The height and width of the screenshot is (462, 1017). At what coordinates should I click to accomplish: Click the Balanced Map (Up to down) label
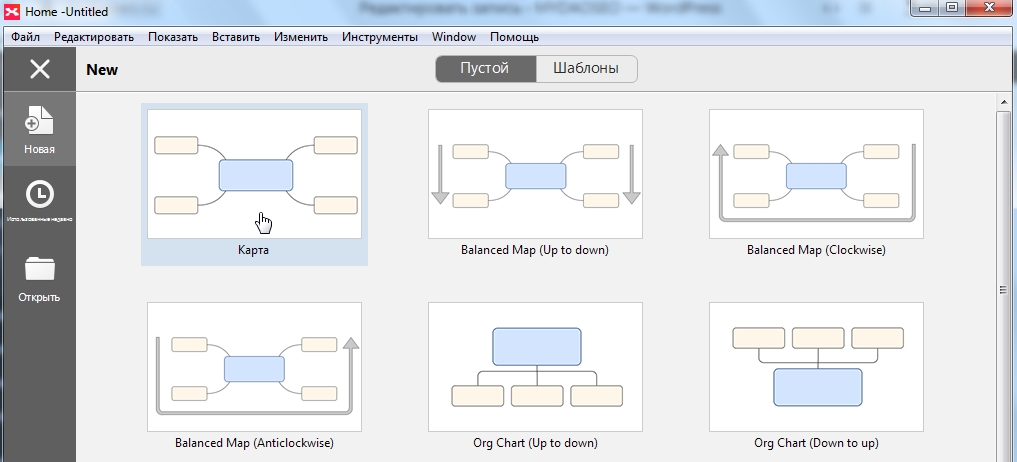tap(535, 250)
